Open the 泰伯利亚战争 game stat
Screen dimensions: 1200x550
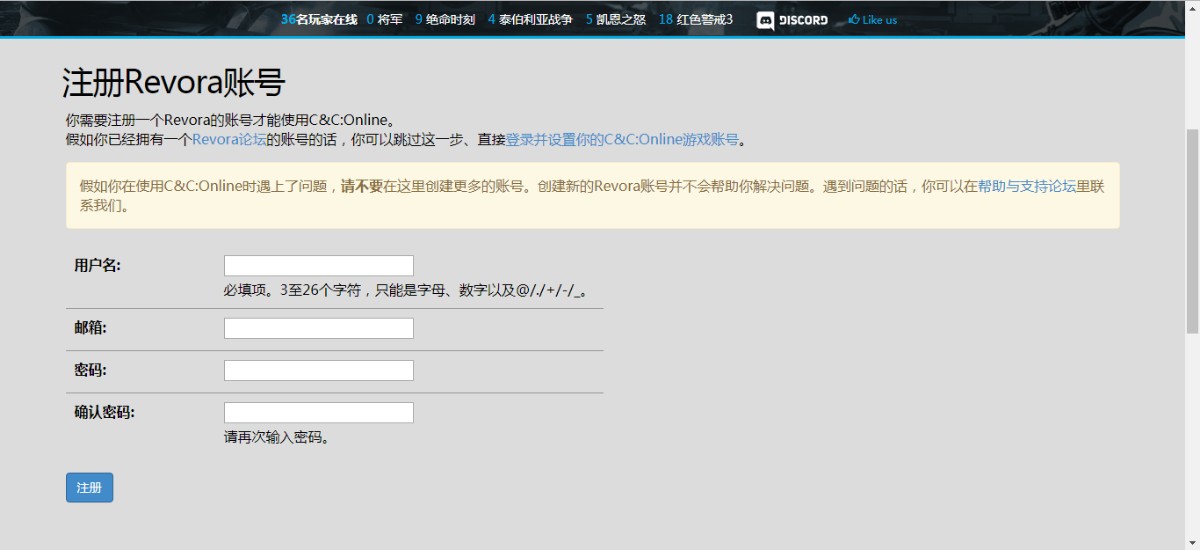click(530, 19)
